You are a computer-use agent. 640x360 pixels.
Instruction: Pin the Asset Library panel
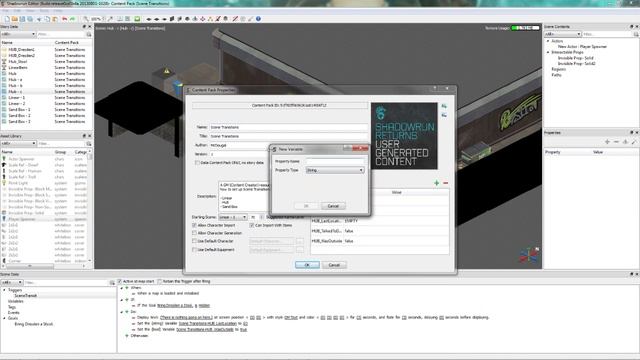click(x=84, y=136)
